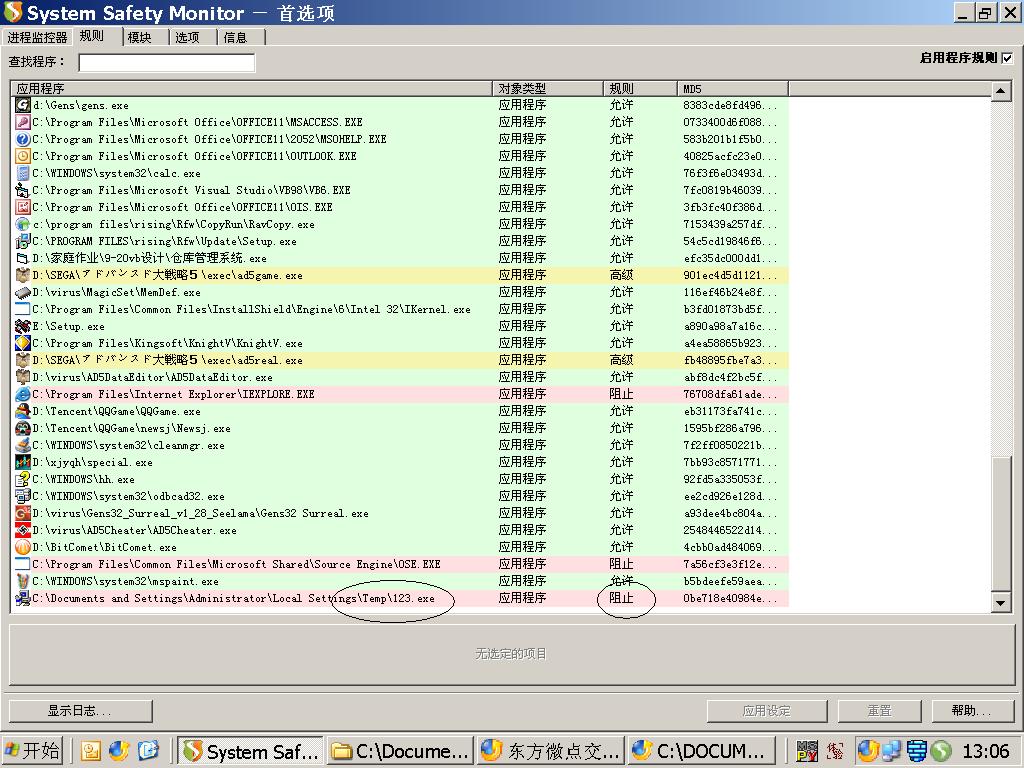
Task: Click the OIS.EXE row icon
Action: point(23,207)
